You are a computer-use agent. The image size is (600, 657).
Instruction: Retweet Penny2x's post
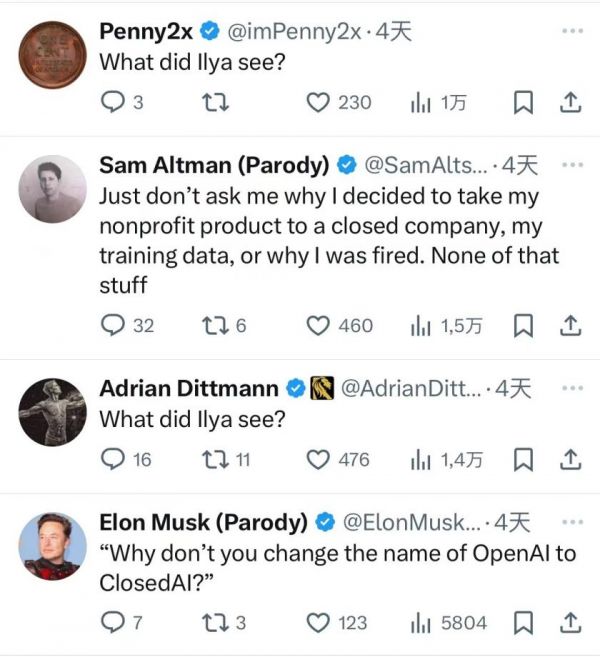211,102
